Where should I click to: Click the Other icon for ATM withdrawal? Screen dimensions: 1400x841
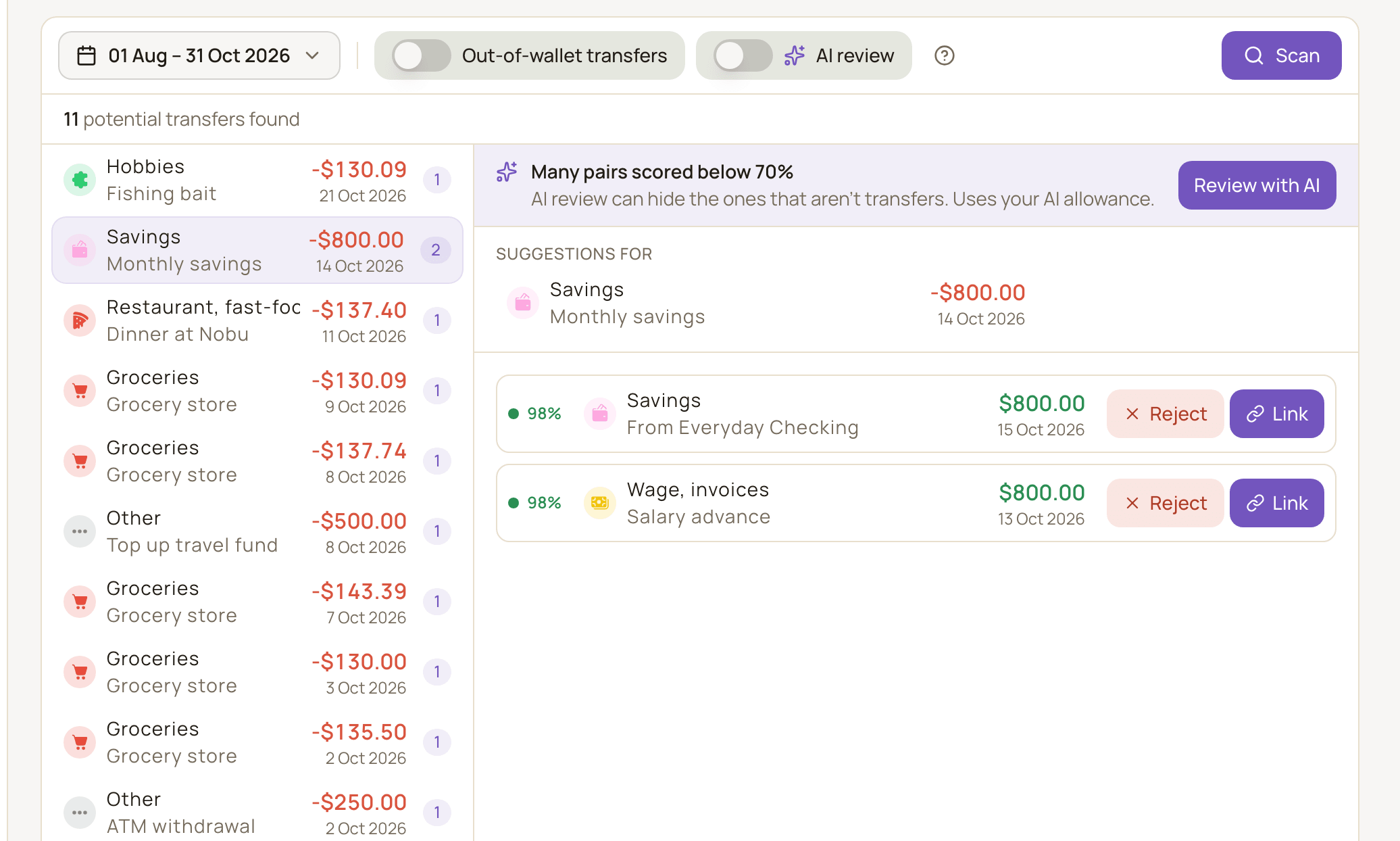click(x=80, y=813)
